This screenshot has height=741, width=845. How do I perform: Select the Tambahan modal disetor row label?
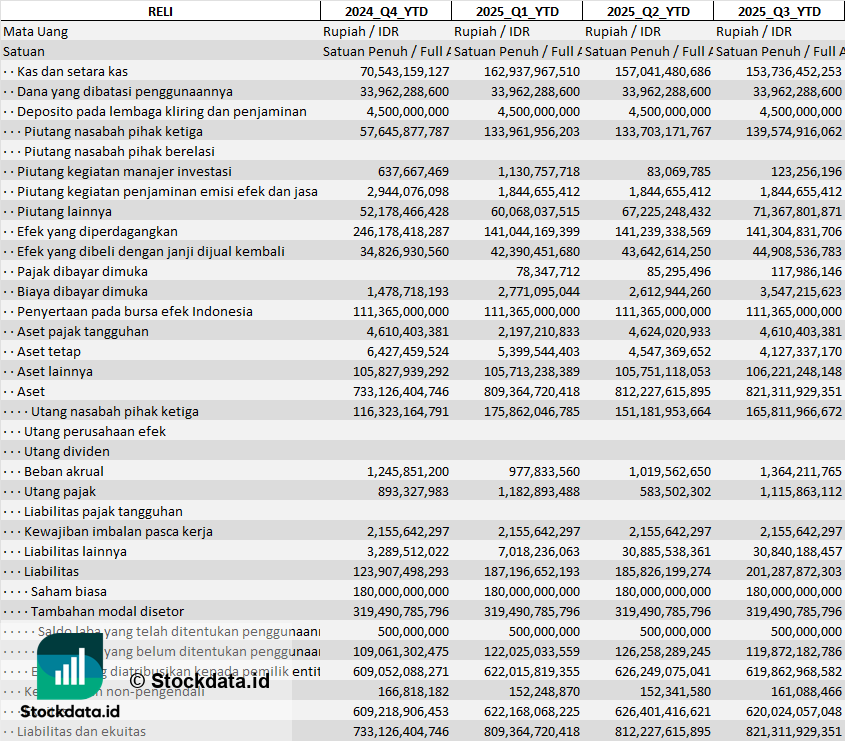pos(107,611)
